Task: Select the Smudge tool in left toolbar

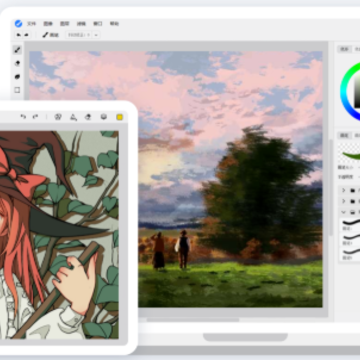Action: (17, 77)
